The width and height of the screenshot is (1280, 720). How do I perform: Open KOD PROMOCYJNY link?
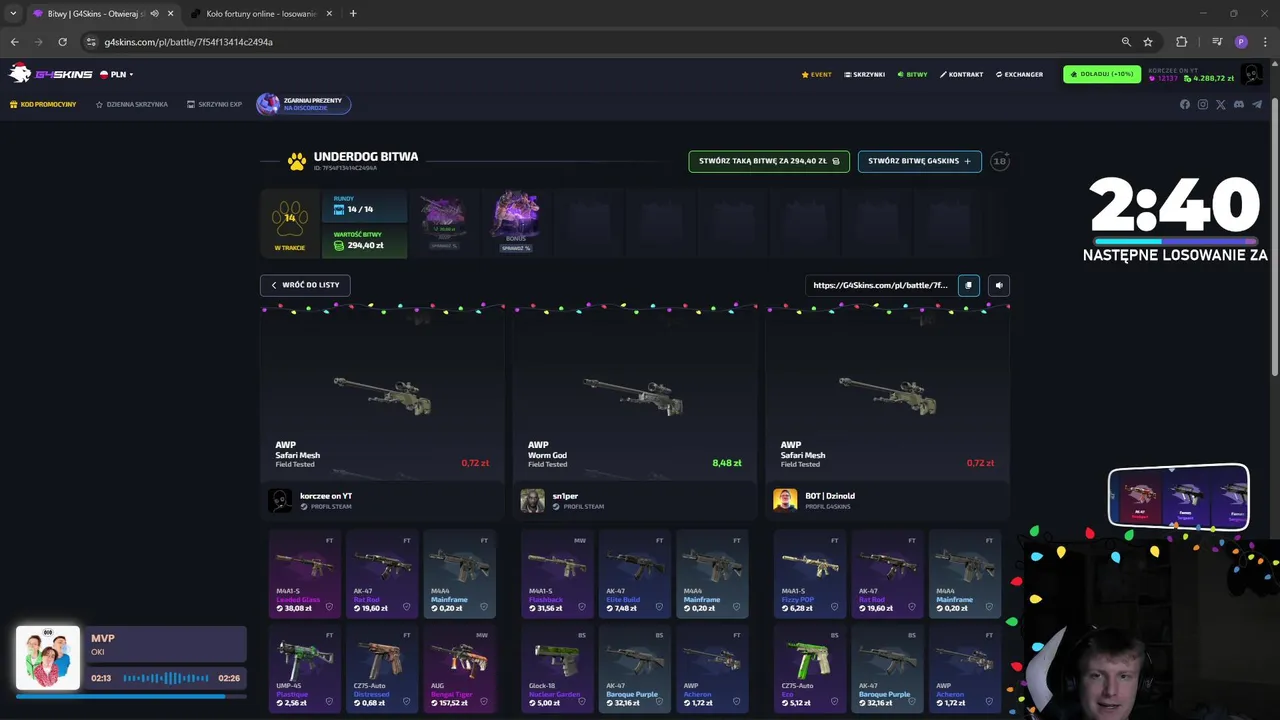43,104
